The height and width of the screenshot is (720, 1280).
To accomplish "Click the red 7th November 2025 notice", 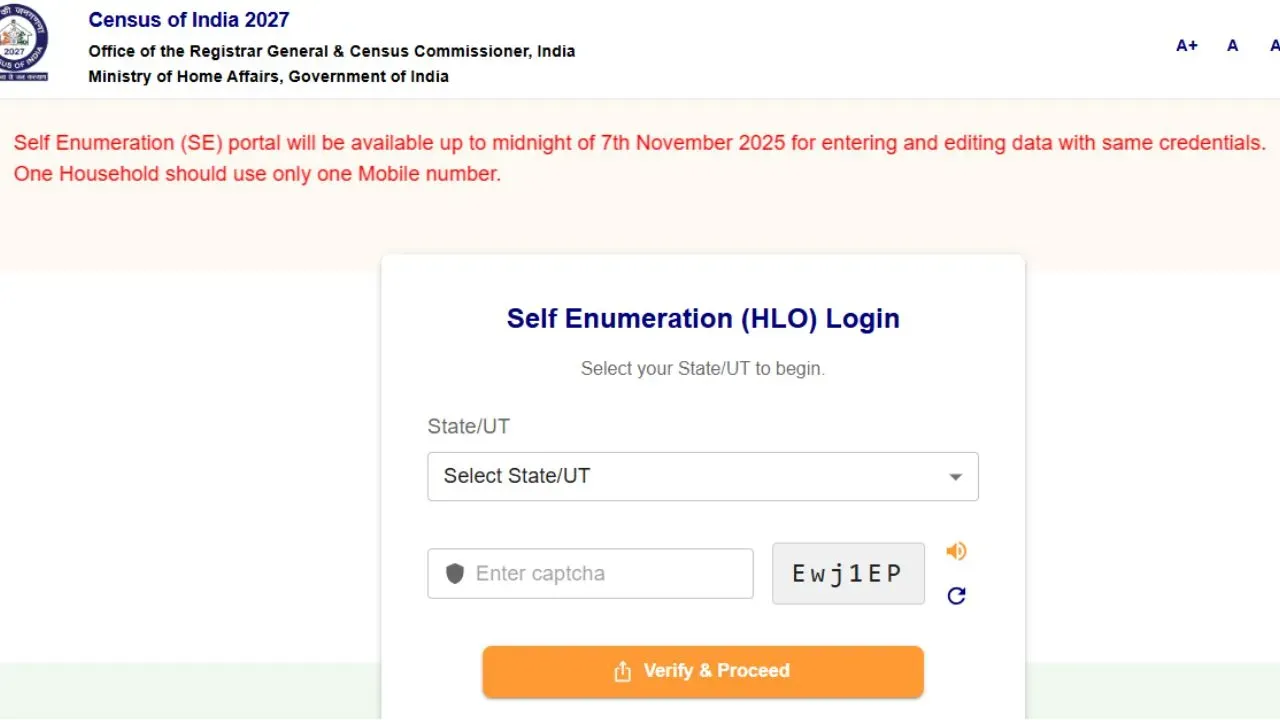I will tap(639, 143).
